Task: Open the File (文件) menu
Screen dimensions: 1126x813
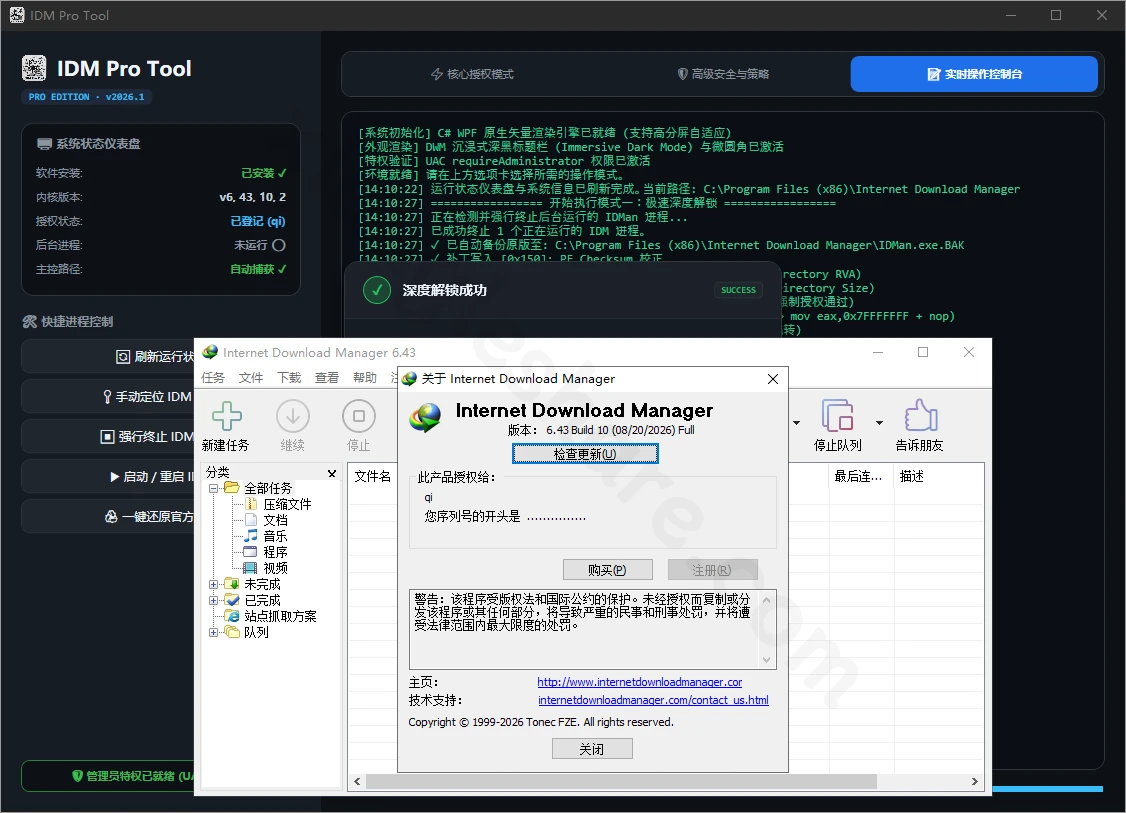Action: [251, 377]
